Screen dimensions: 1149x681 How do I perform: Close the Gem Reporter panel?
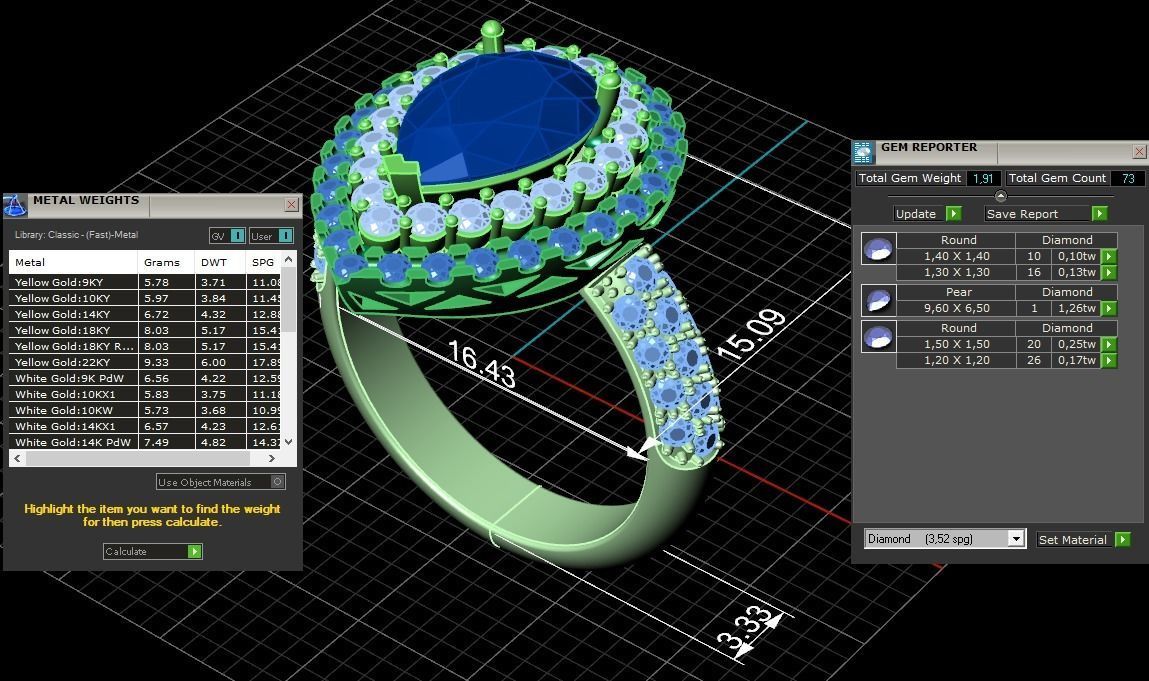click(1139, 152)
